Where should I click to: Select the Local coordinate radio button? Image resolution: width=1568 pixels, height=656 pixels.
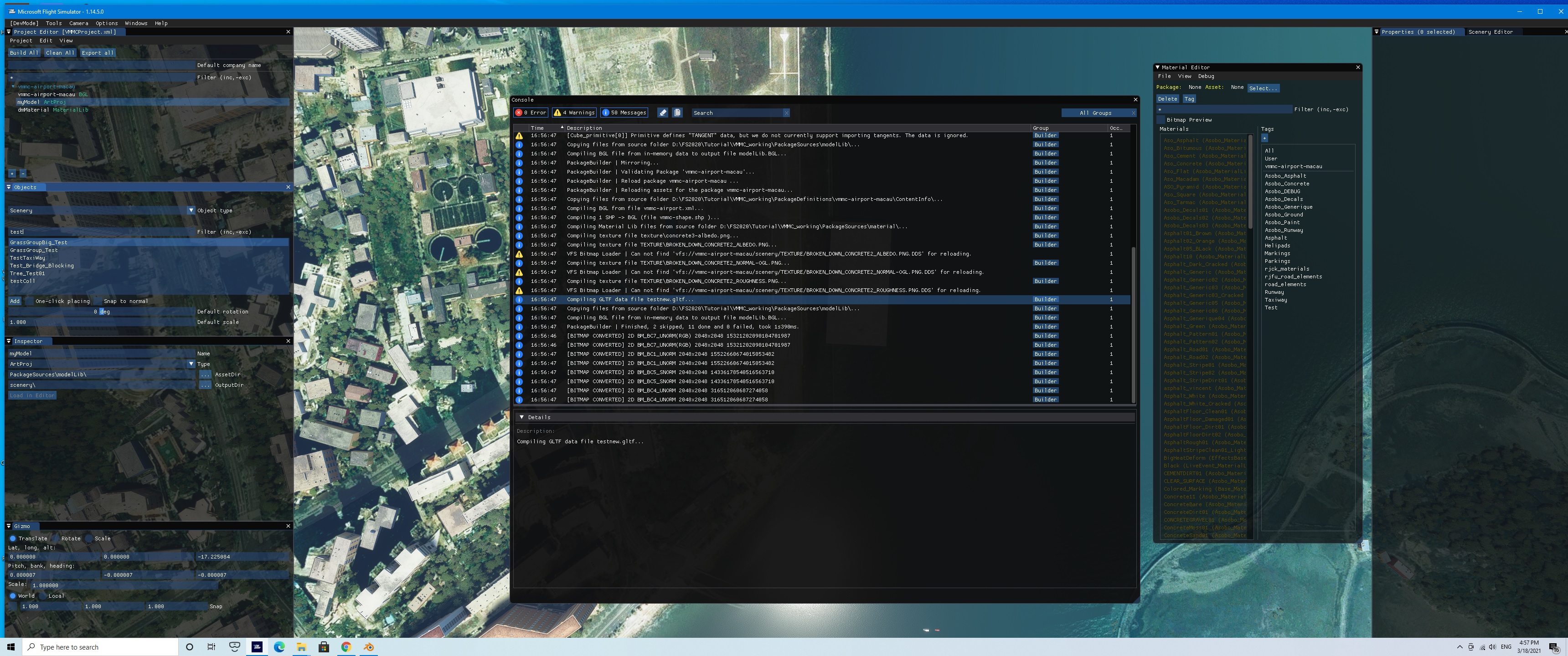[x=42, y=596]
